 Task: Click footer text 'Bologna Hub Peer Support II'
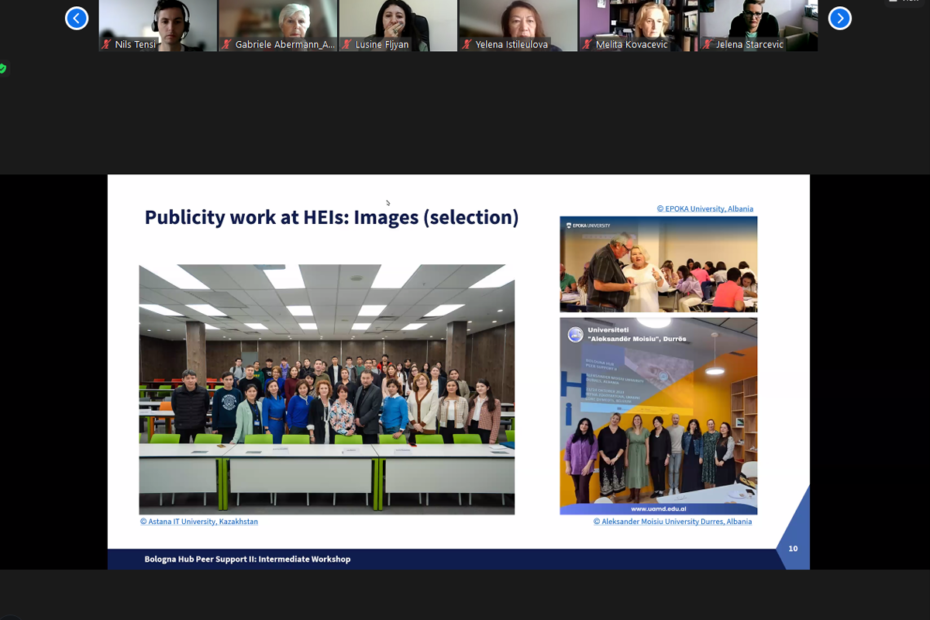tap(247, 559)
